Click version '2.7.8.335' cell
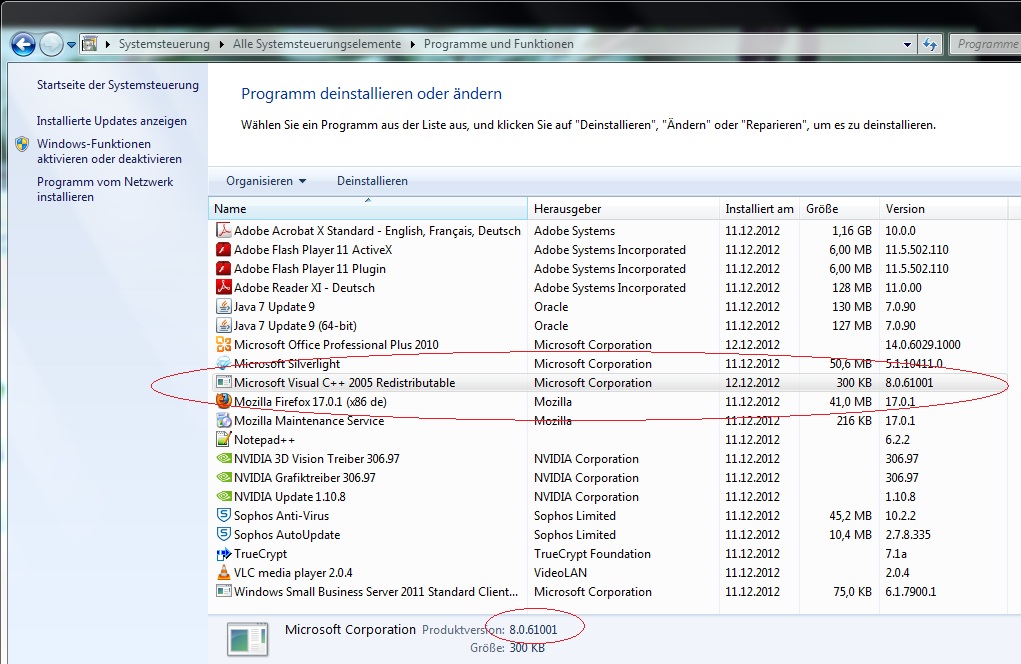1021x664 pixels. click(908, 534)
